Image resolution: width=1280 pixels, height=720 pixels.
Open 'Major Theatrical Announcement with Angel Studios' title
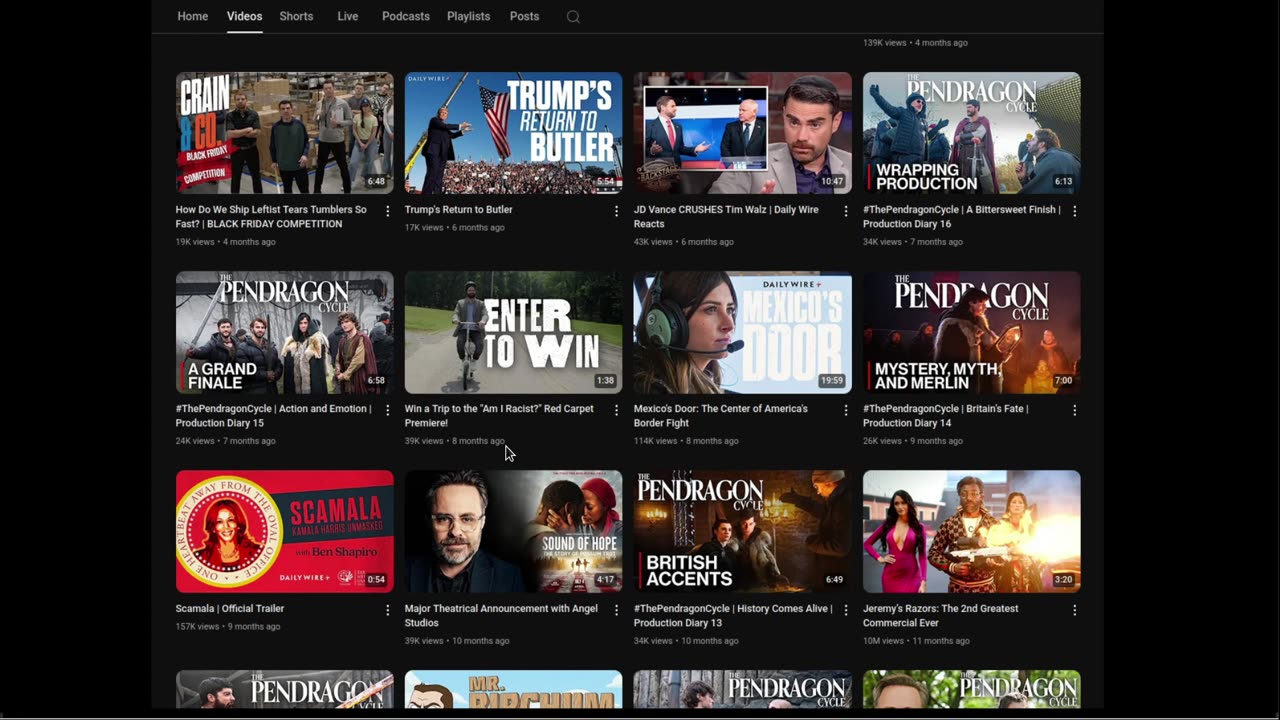(x=501, y=615)
